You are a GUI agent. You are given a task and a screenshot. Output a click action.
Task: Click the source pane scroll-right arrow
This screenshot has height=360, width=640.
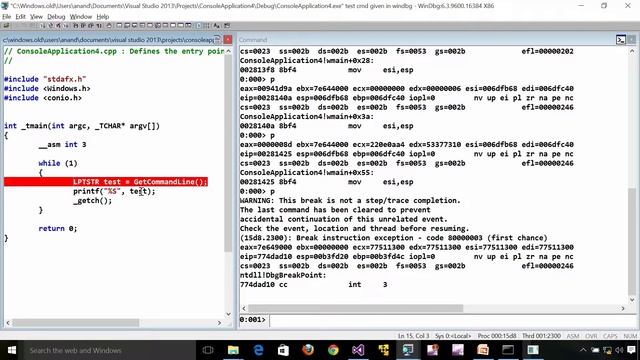click(219, 323)
